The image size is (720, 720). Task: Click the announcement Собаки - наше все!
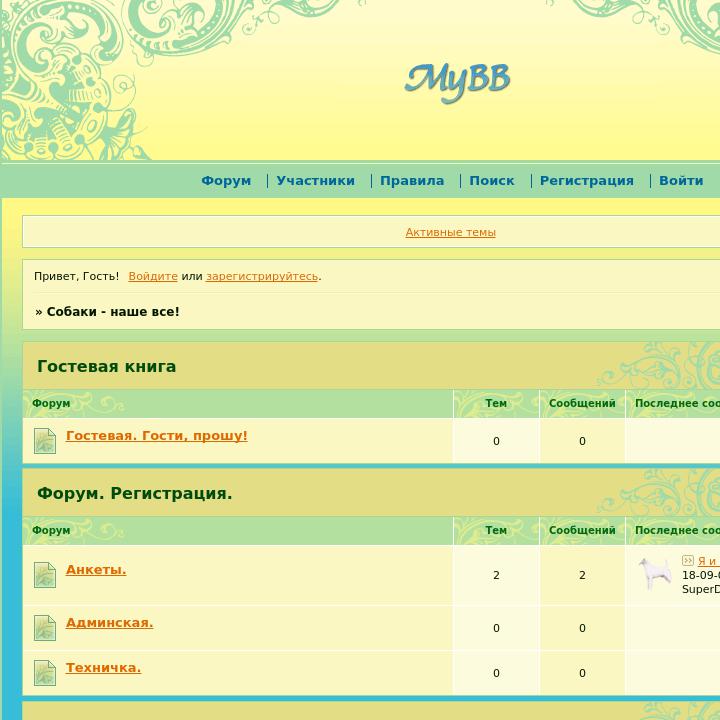click(113, 312)
